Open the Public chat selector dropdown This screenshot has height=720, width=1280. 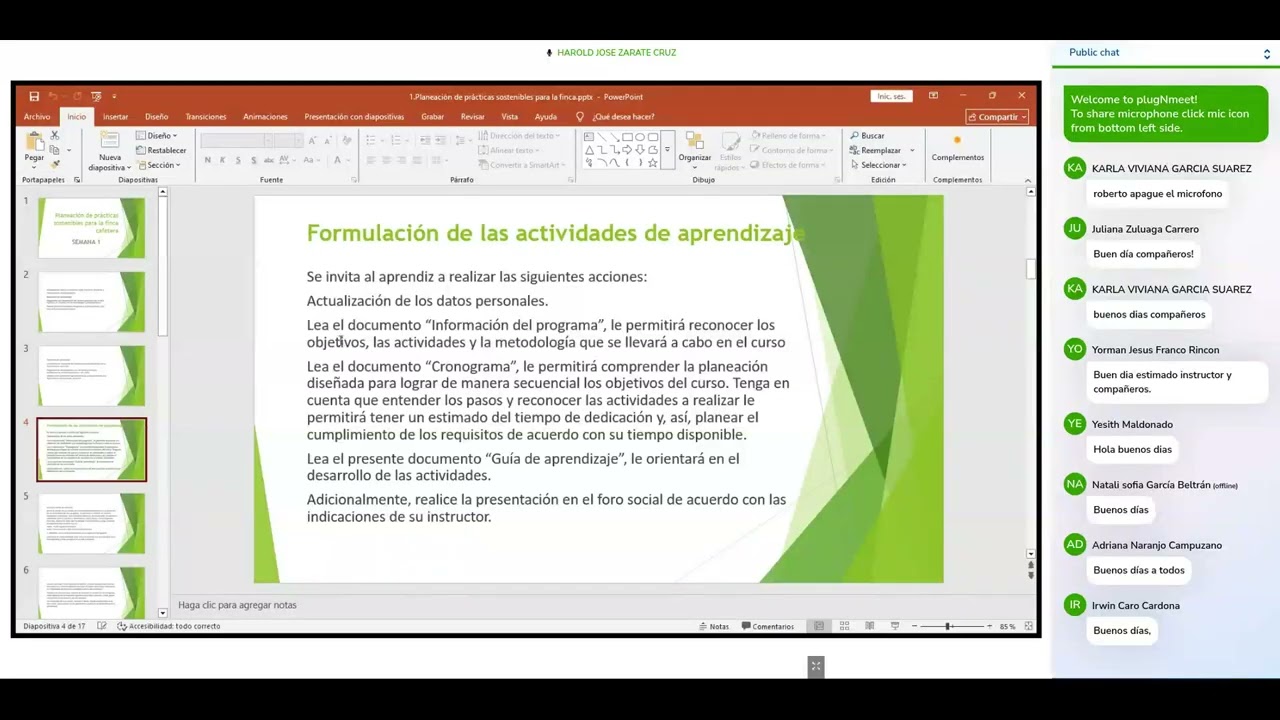[1267, 54]
